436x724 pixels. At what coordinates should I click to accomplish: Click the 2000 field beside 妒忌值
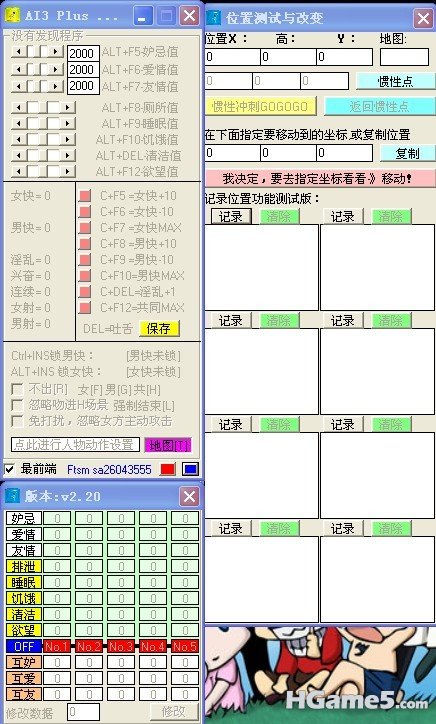coord(83,54)
